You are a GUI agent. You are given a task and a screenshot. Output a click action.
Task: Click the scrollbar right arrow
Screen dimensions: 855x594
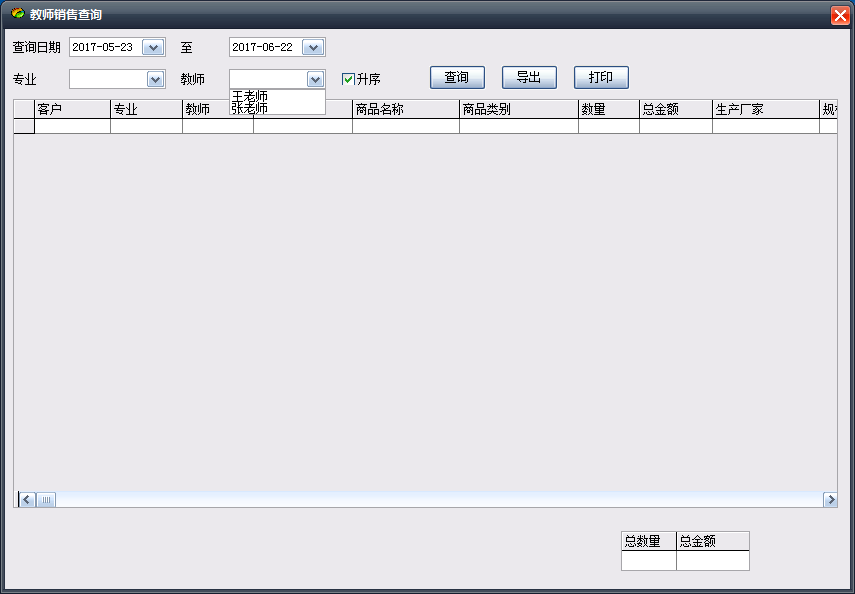click(x=830, y=500)
